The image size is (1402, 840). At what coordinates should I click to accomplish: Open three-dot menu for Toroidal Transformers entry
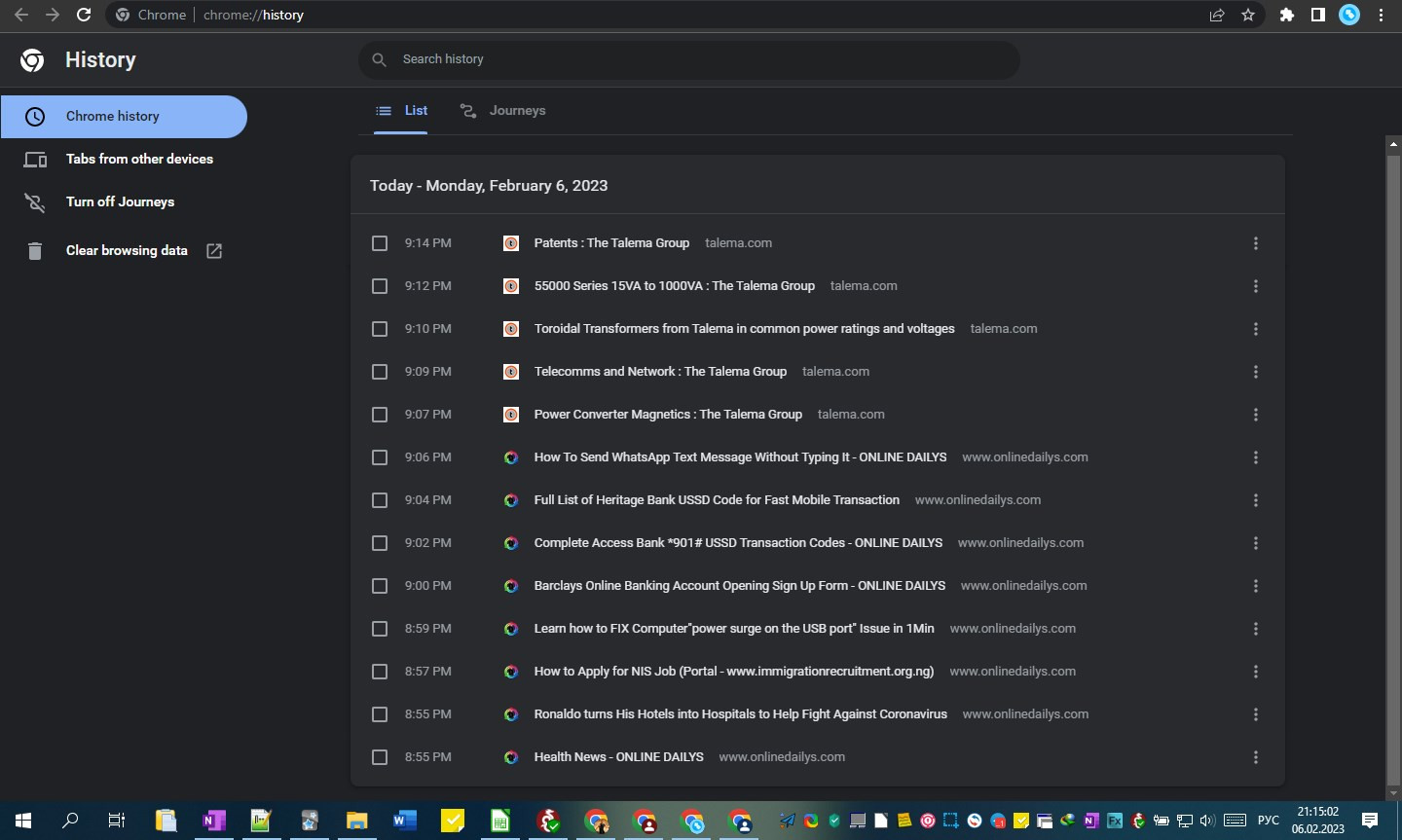click(x=1256, y=329)
